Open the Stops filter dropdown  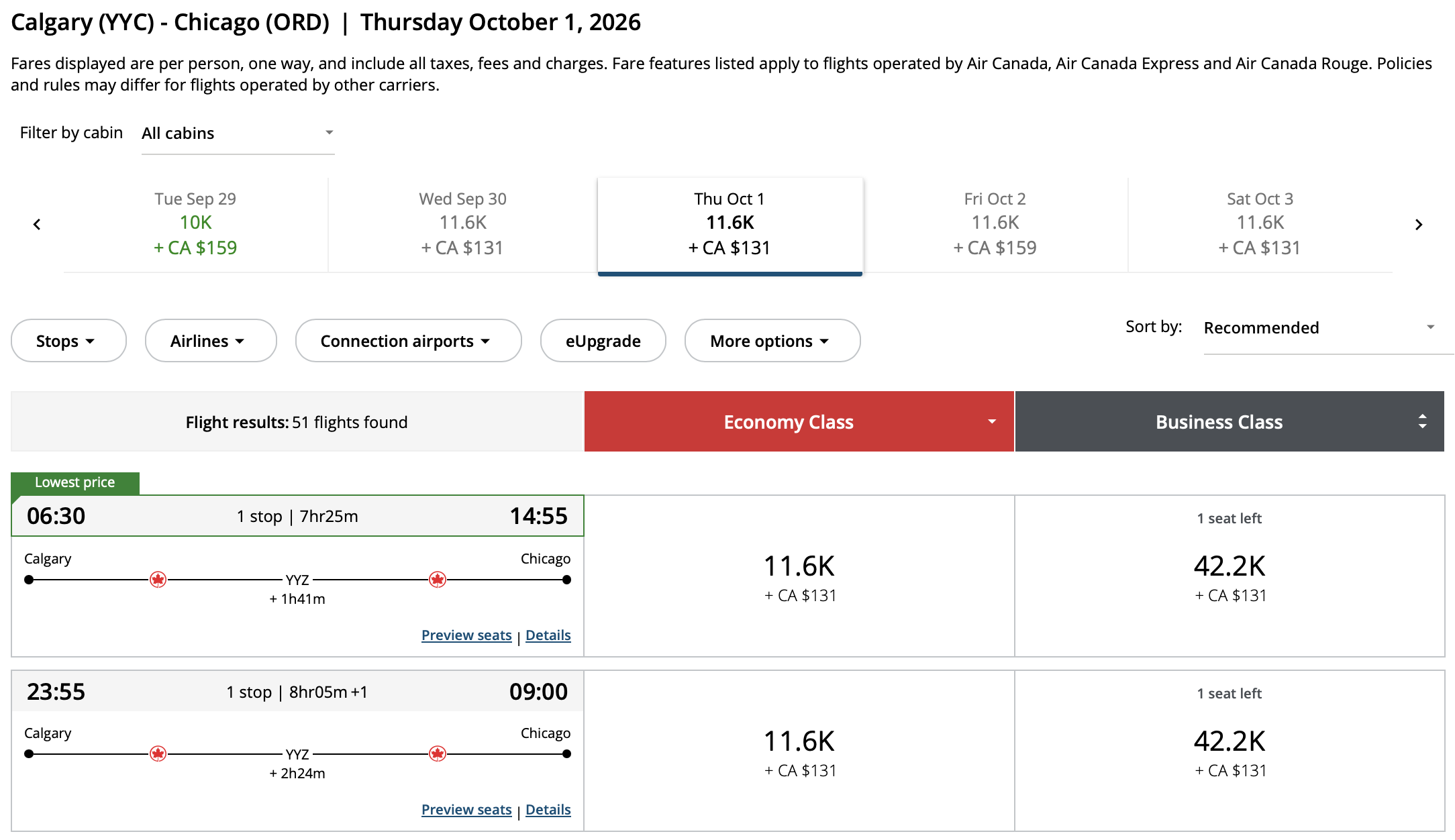point(68,341)
